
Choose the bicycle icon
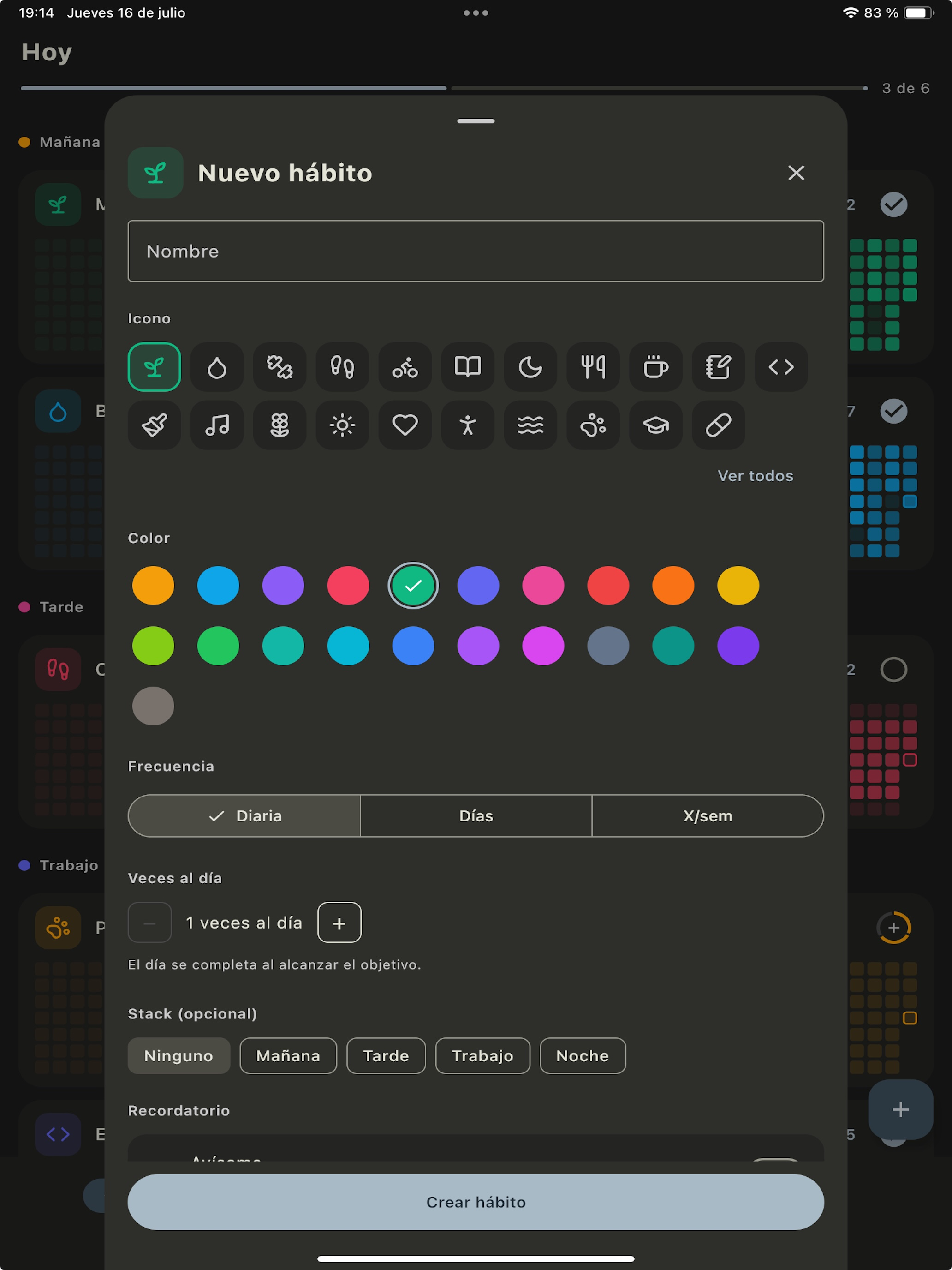pyautogui.click(x=405, y=367)
